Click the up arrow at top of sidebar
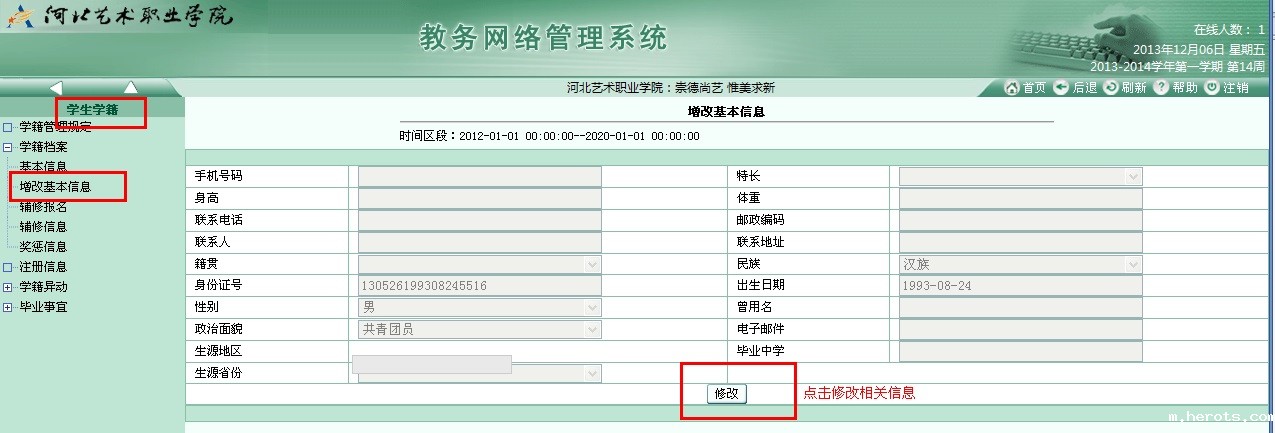This screenshot has width=1275, height=433. tap(130, 88)
